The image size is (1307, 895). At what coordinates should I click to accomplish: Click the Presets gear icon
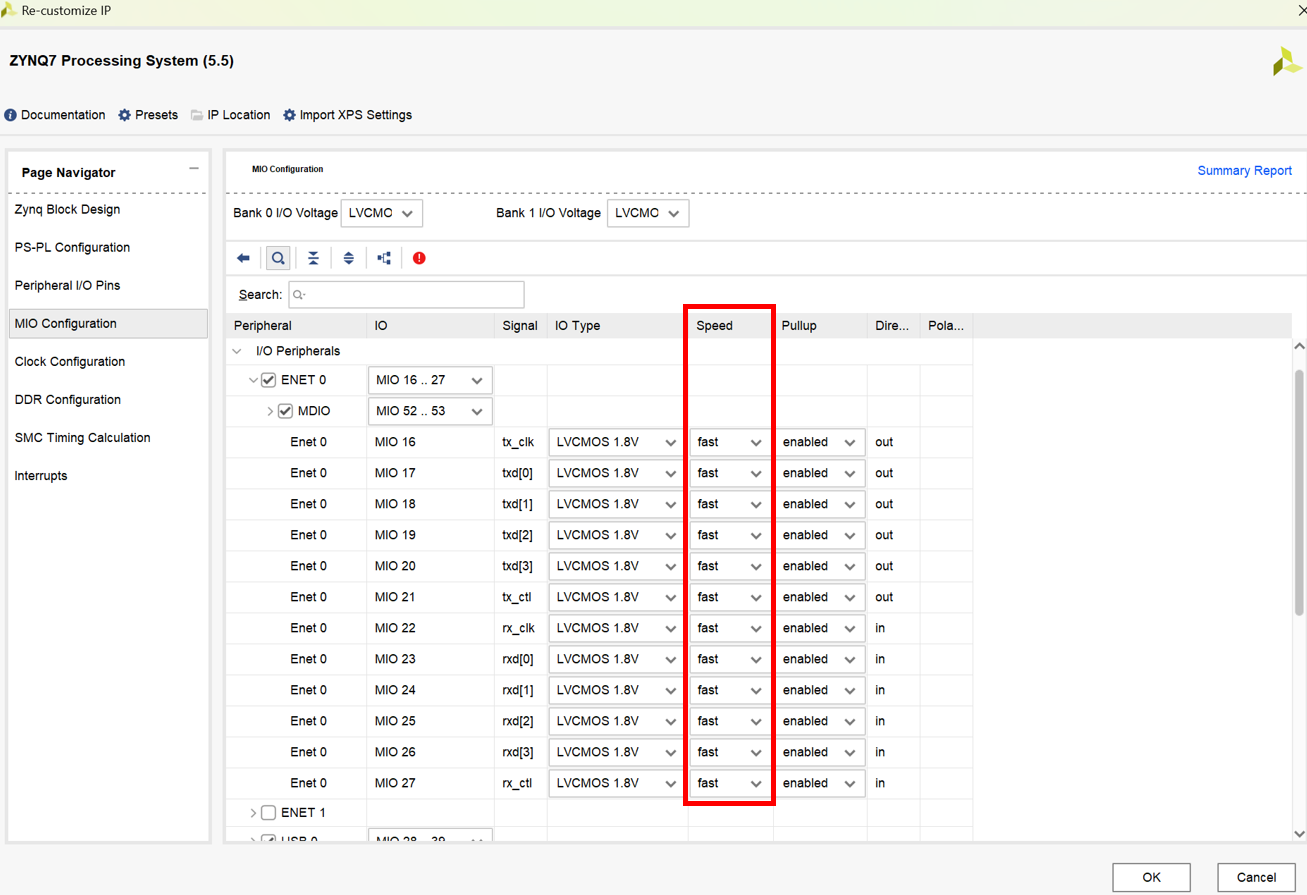[x=124, y=115]
